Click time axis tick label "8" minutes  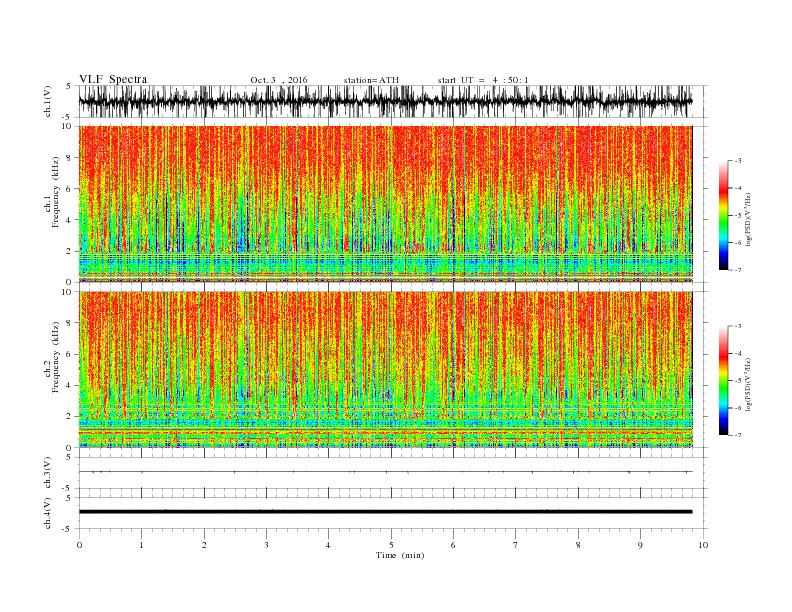tap(578, 545)
